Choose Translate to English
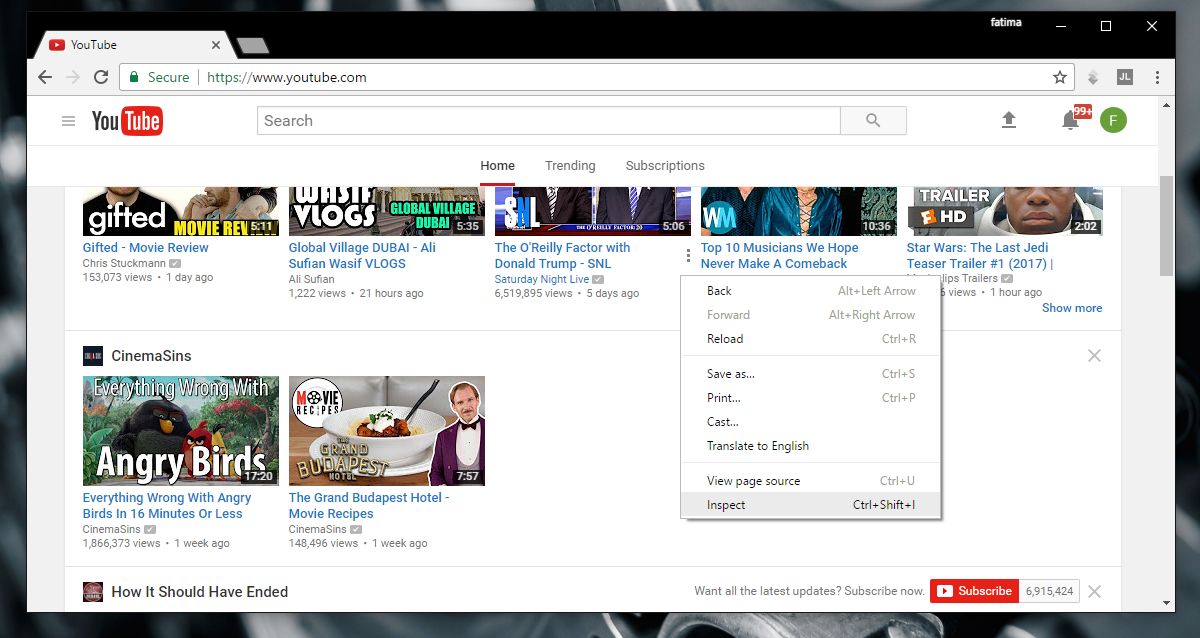Image resolution: width=1200 pixels, height=638 pixels. click(810, 446)
